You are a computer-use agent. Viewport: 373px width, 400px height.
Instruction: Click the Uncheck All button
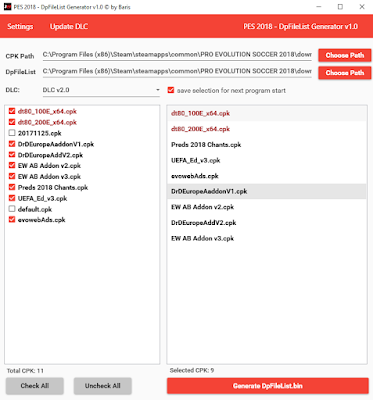(x=103, y=386)
